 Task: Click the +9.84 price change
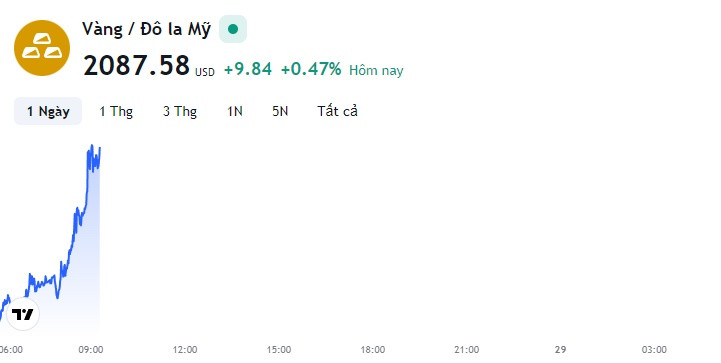[248, 69]
